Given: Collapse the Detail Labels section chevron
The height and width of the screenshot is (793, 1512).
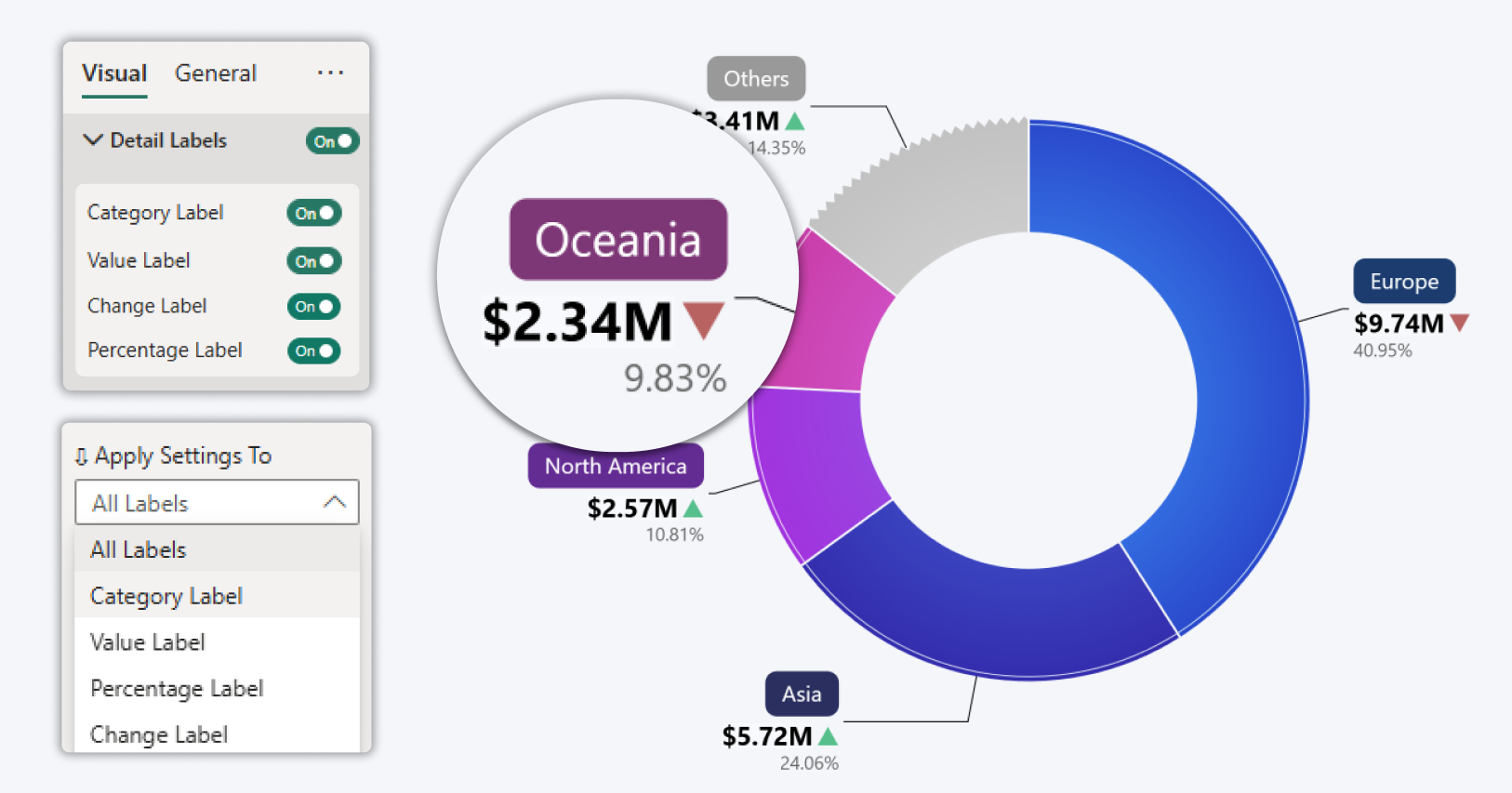Looking at the screenshot, I should click(x=93, y=140).
